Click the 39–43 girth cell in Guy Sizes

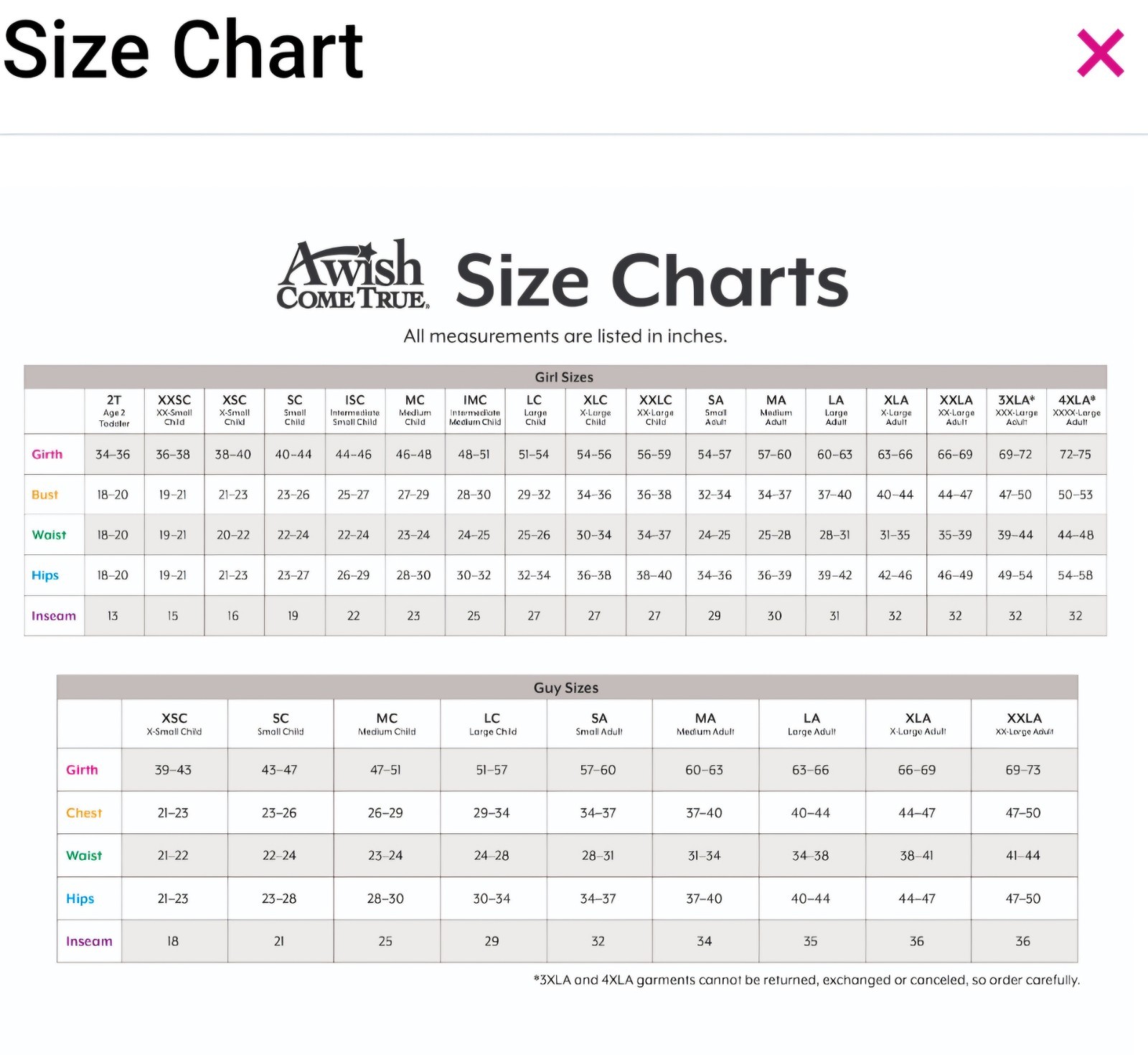[x=174, y=770]
